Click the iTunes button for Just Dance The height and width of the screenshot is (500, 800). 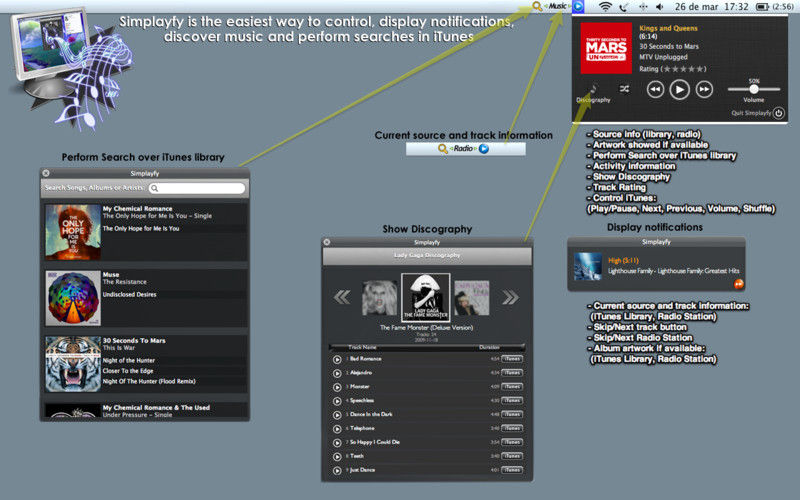(512, 469)
